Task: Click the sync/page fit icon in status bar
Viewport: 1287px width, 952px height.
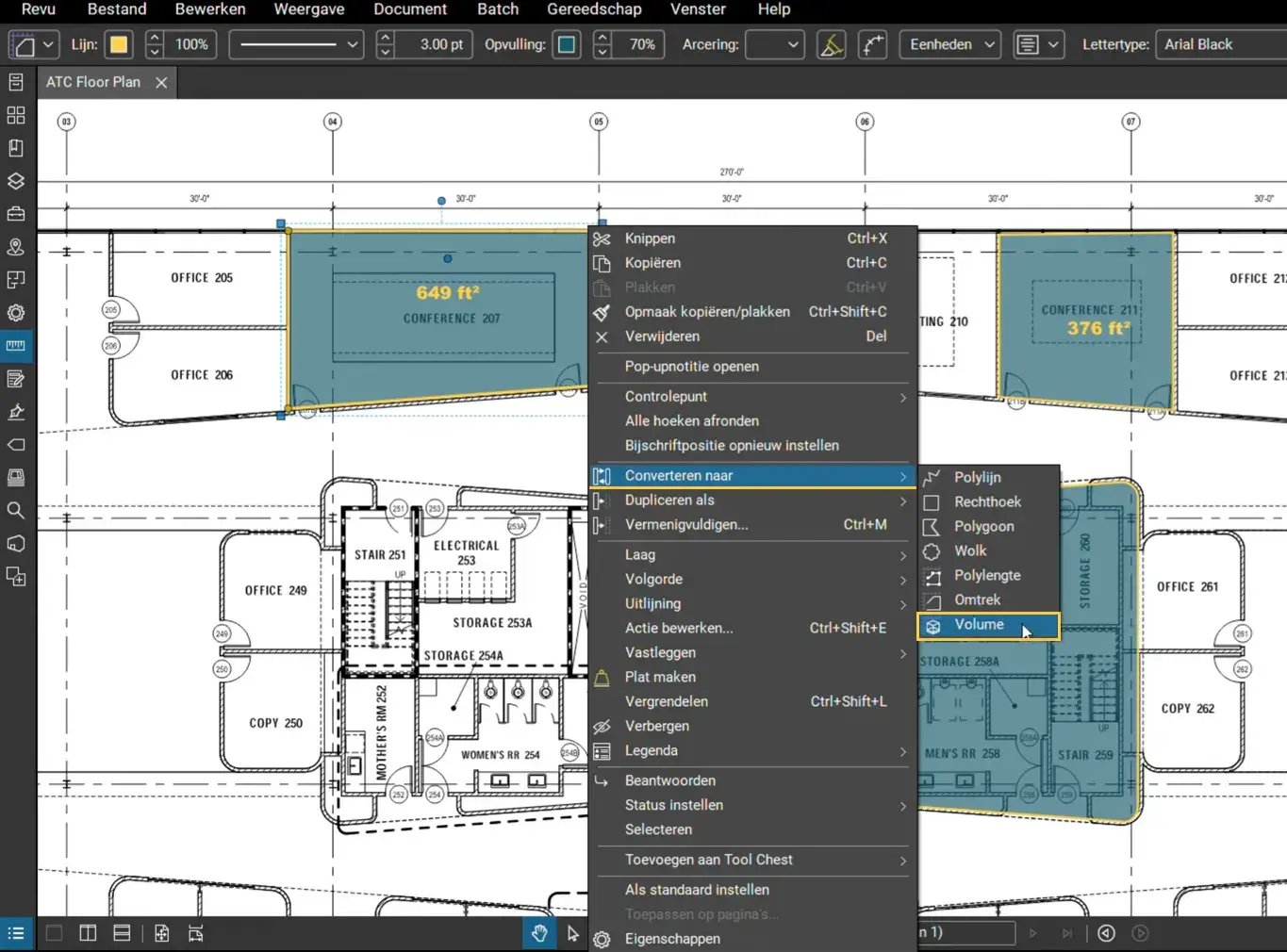Action: pos(162,933)
